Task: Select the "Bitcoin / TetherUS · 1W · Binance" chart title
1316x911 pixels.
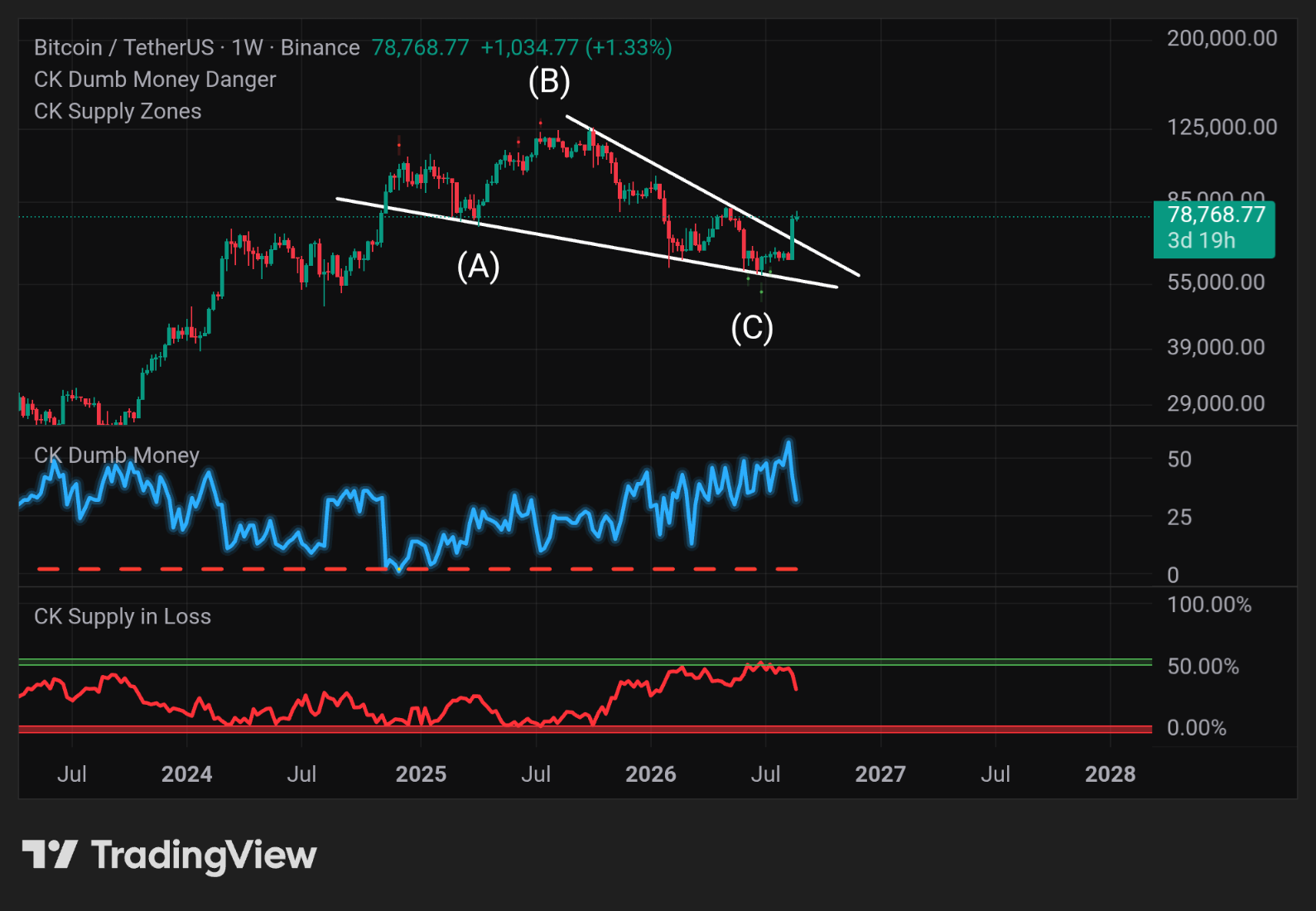Action: [197, 47]
